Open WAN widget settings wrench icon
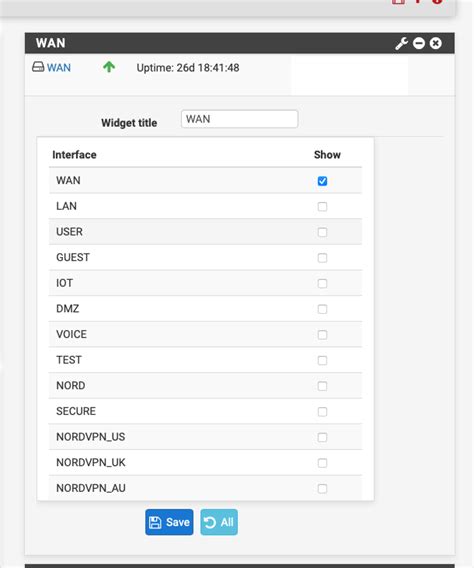The width and height of the screenshot is (474, 568). [401, 43]
